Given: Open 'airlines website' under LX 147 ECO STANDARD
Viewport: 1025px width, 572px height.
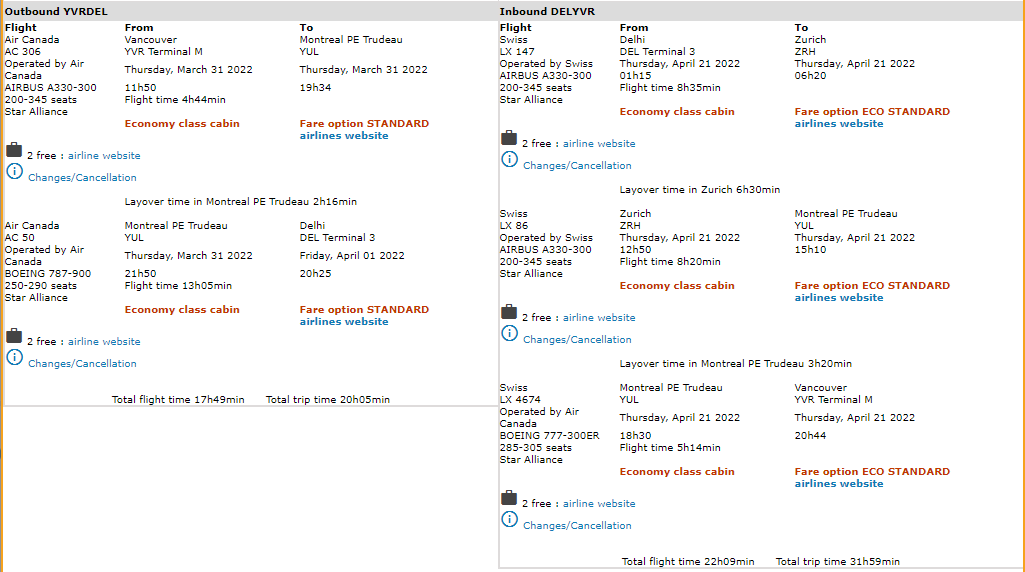Looking at the screenshot, I should 839,124.
